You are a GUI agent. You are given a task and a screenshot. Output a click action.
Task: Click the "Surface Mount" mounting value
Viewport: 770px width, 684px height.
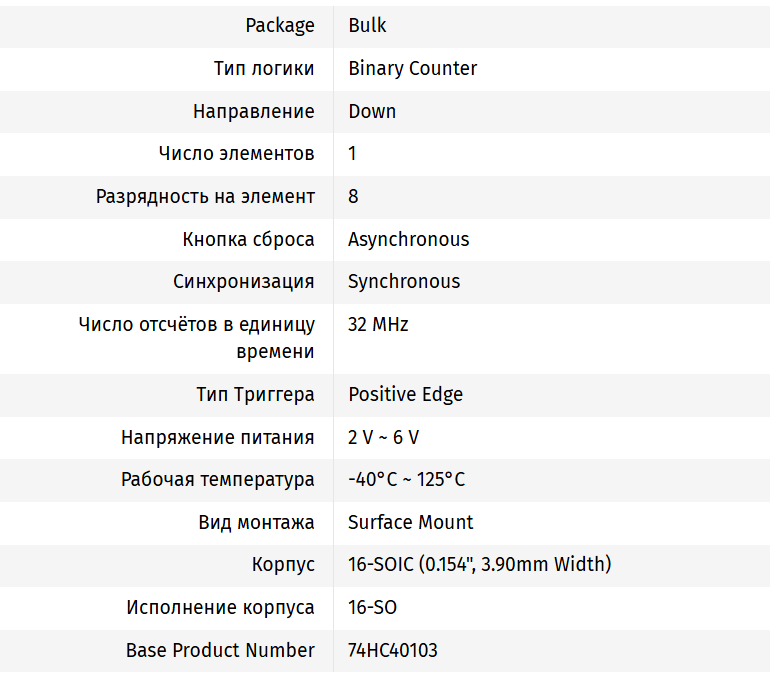[410, 522]
